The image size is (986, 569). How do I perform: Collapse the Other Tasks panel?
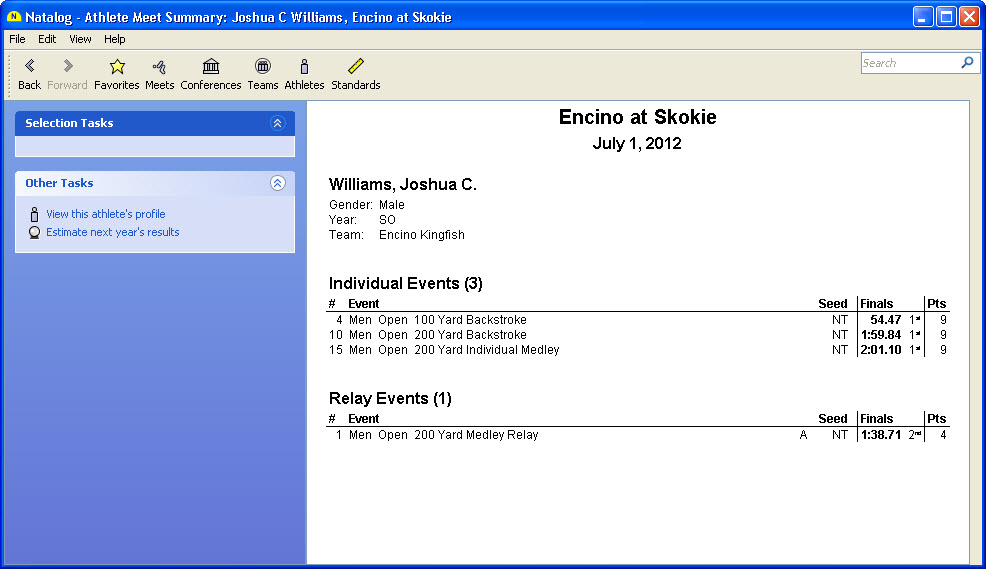coord(278,183)
